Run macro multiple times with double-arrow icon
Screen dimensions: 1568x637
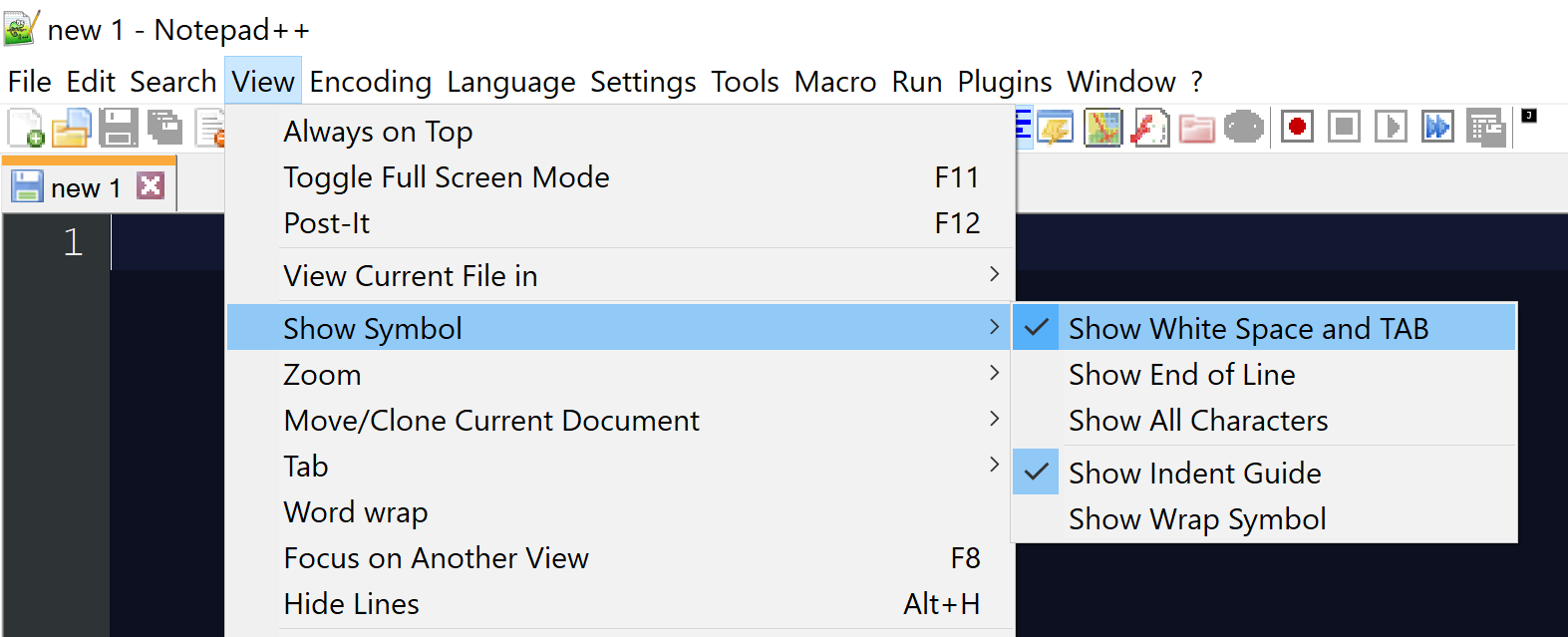pyautogui.click(x=1437, y=127)
